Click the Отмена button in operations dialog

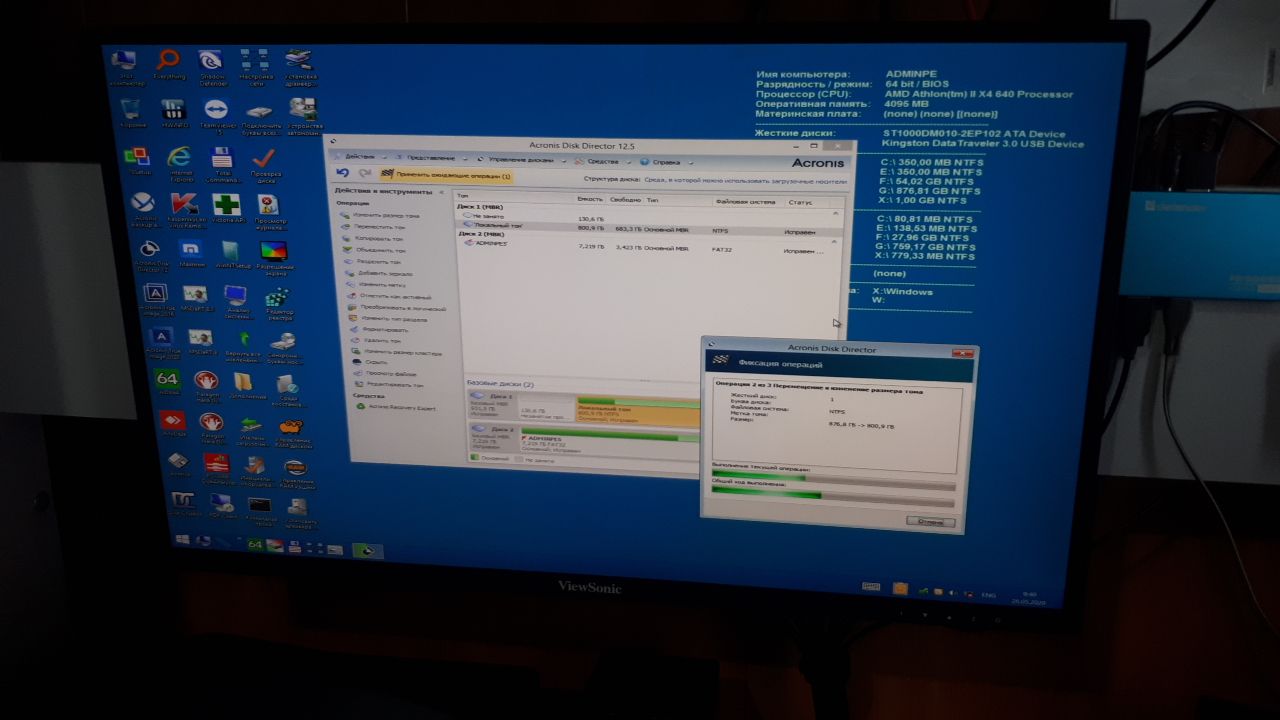click(929, 522)
